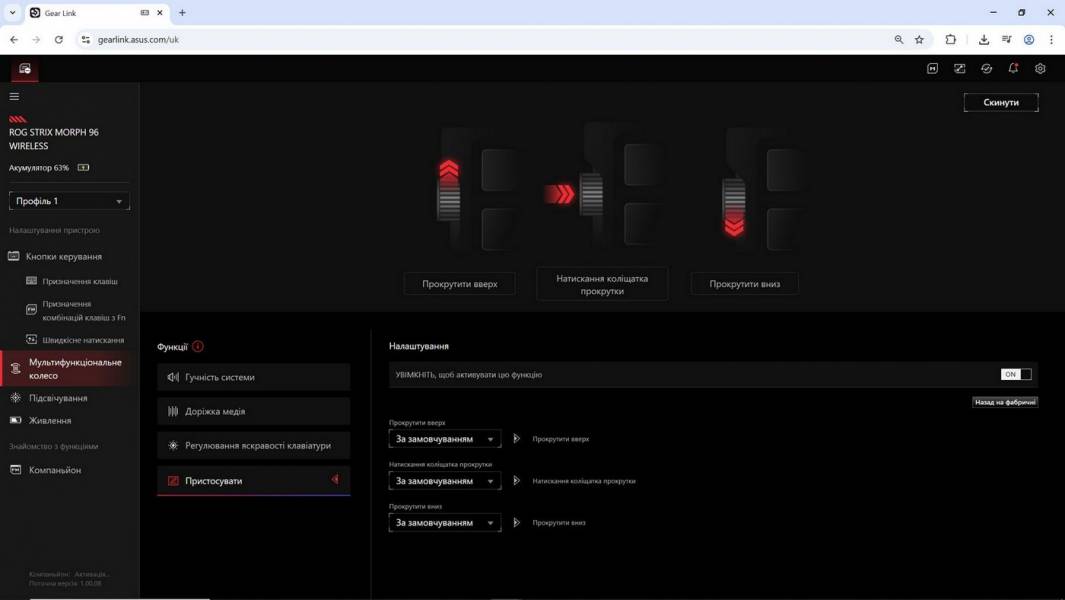Click the zoom magnifier in address bar
Viewport: 1065px width, 600px height.
click(899, 39)
